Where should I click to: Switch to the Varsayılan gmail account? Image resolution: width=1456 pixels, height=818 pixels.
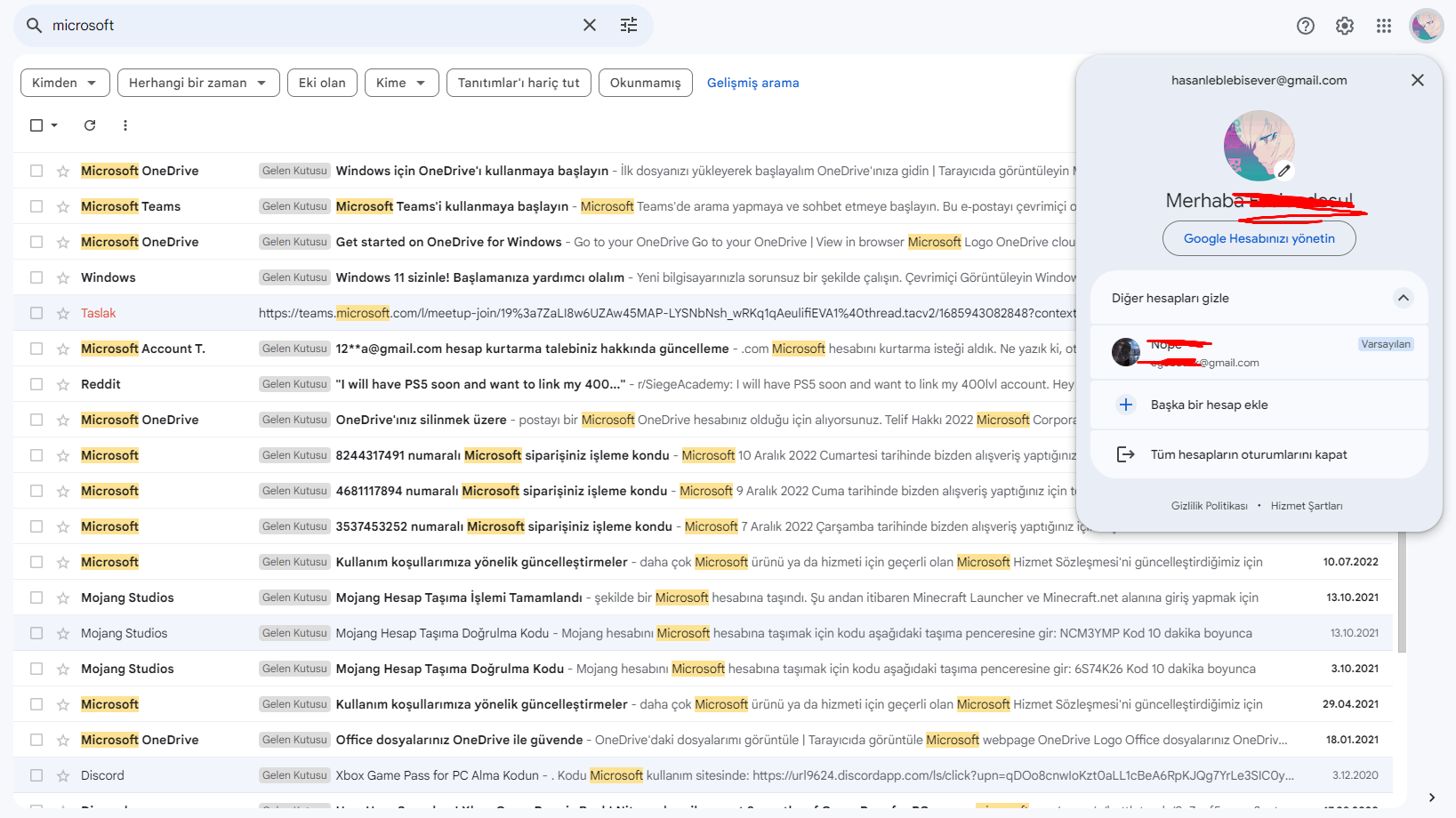pyautogui.click(x=1259, y=352)
